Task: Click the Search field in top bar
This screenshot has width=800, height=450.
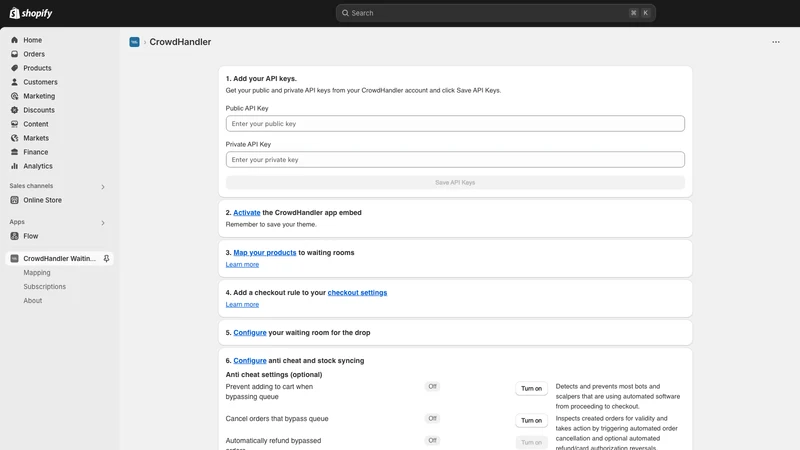Action: coord(495,13)
